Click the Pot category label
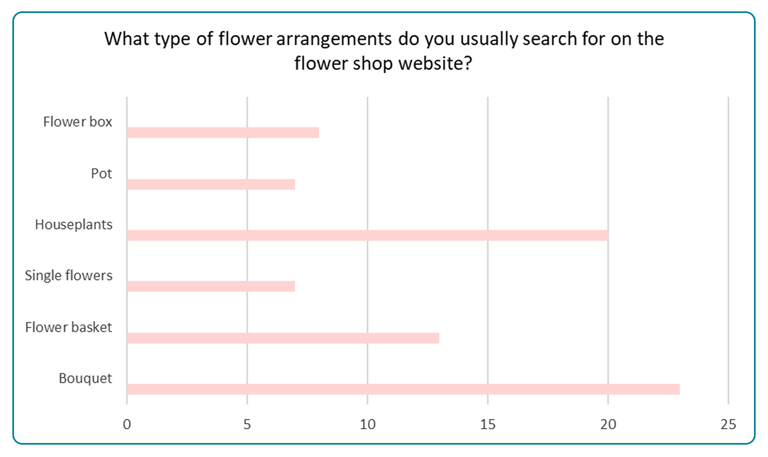This screenshot has height=457, width=768. [101, 173]
